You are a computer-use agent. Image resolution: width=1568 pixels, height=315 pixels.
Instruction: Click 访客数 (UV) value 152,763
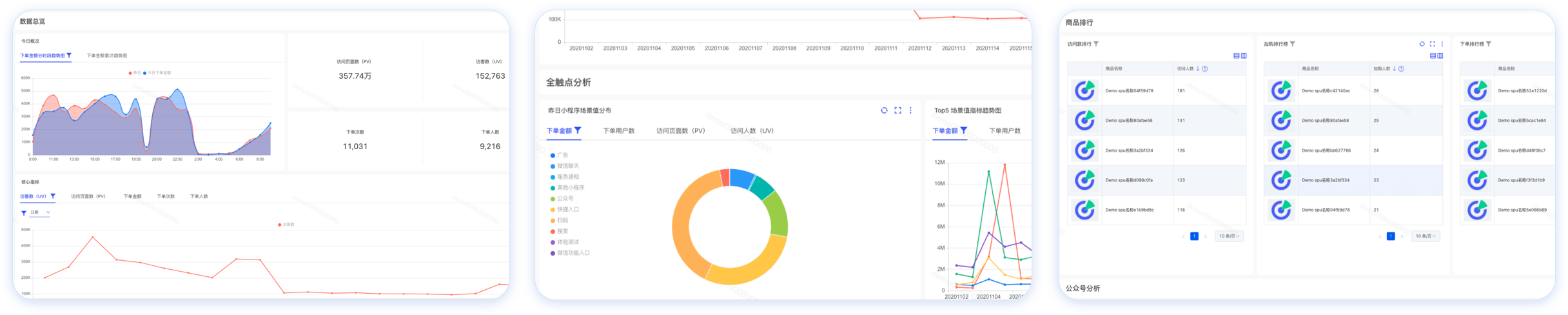(x=490, y=76)
